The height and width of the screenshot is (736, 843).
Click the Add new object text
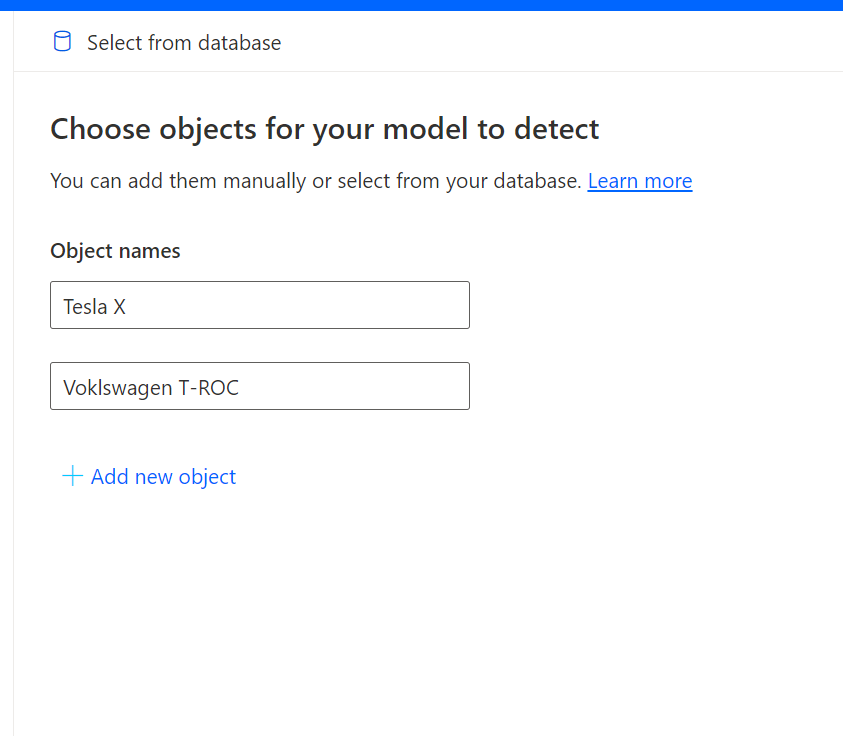[x=163, y=477]
